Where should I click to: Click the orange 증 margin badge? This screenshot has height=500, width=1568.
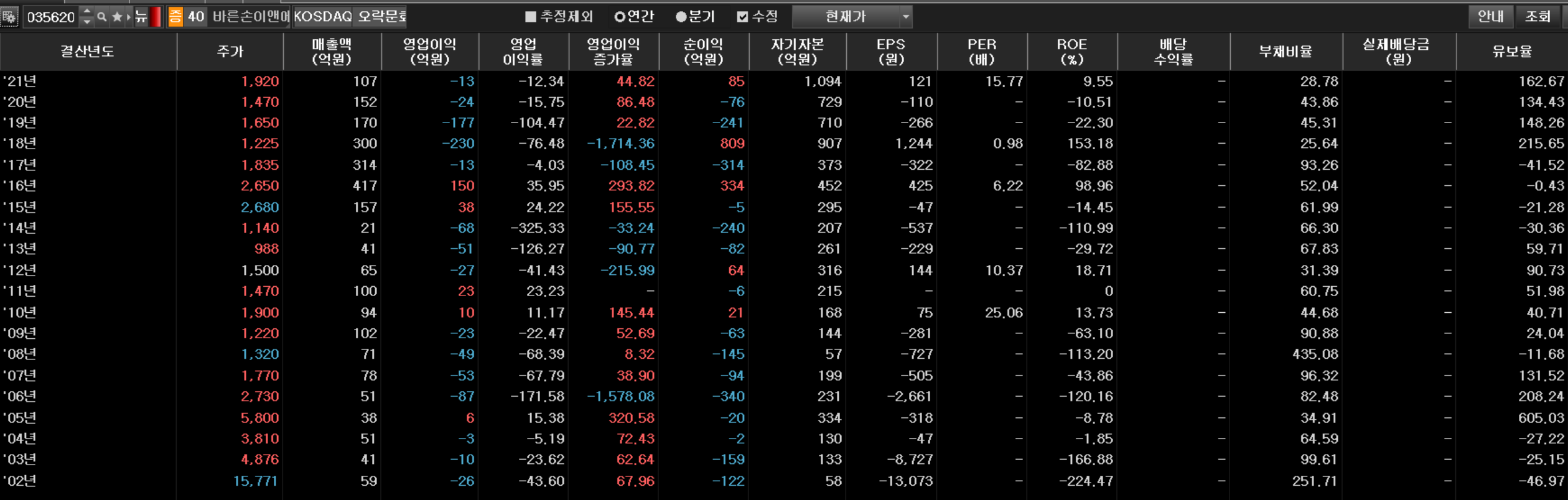tap(175, 17)
